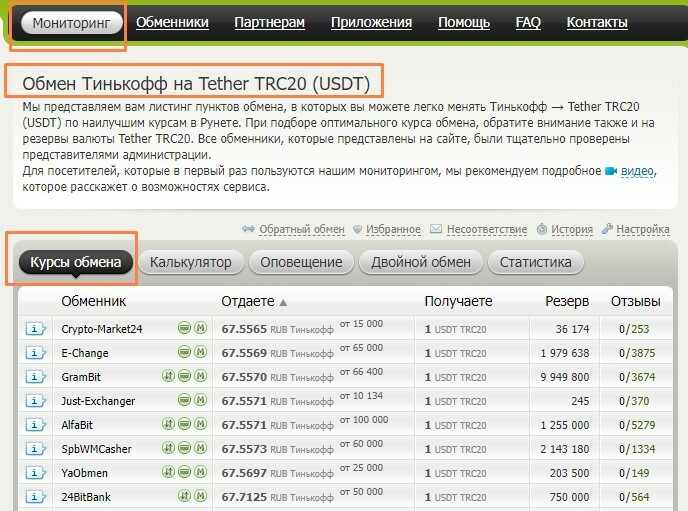Open info icon for Crypto-Market24
The width and height of the screenshot is (688, 511).
tap(36, 329)
